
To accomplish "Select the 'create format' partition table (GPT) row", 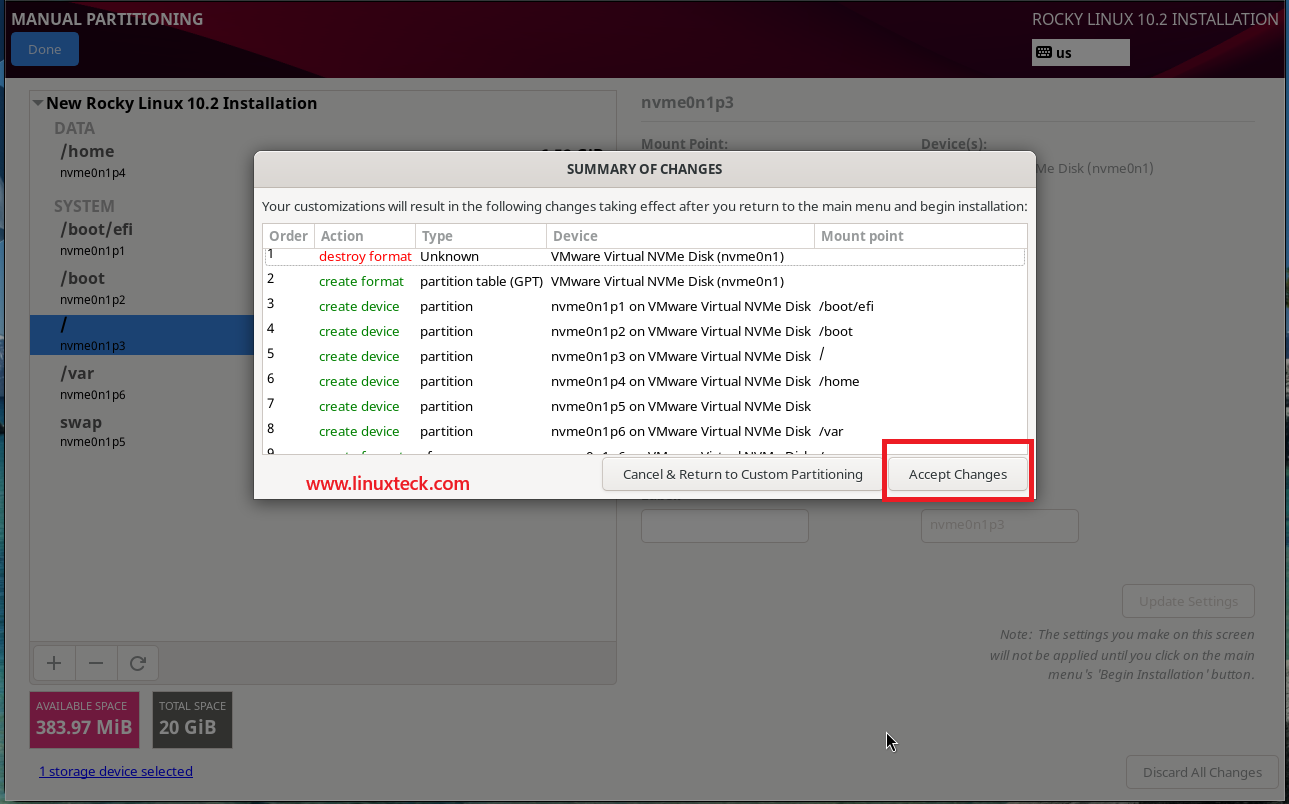I will [645, 281].
